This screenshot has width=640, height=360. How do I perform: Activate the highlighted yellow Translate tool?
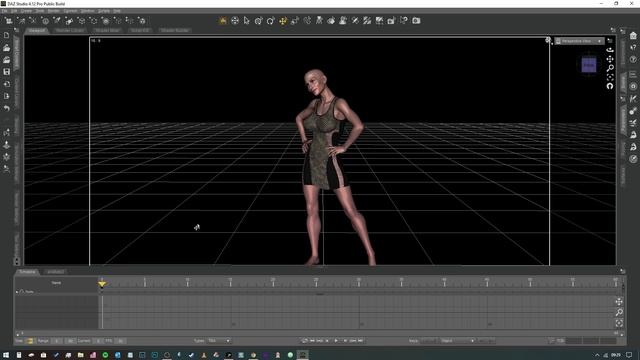point(282,20)
